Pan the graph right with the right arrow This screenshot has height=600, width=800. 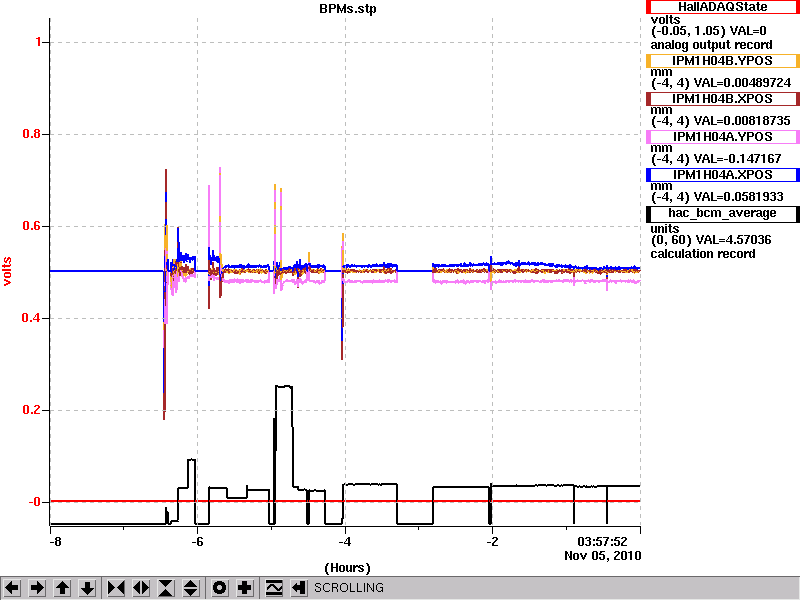pos(37,588)
